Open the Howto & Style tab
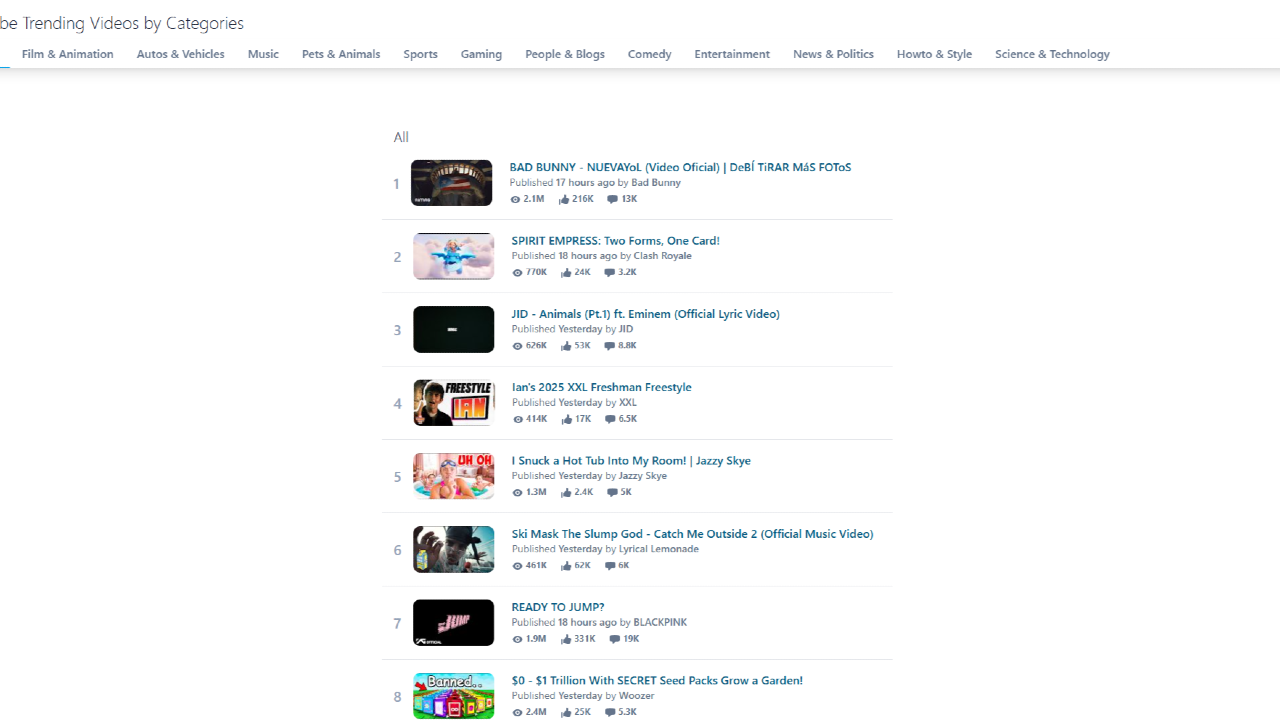 pos(934,54)
